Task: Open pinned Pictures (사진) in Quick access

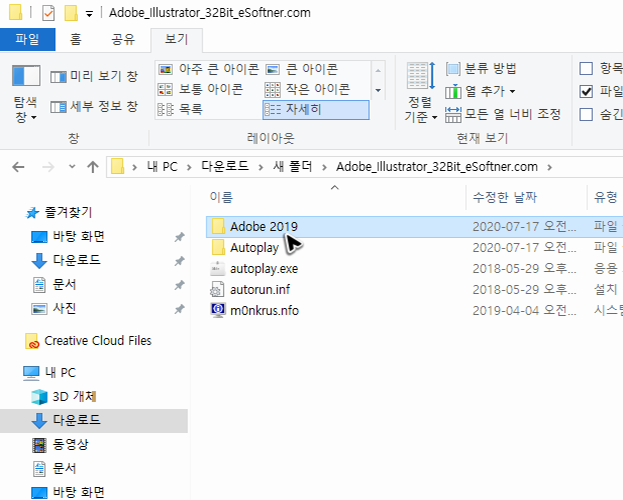Action: [x=54, y=308]
